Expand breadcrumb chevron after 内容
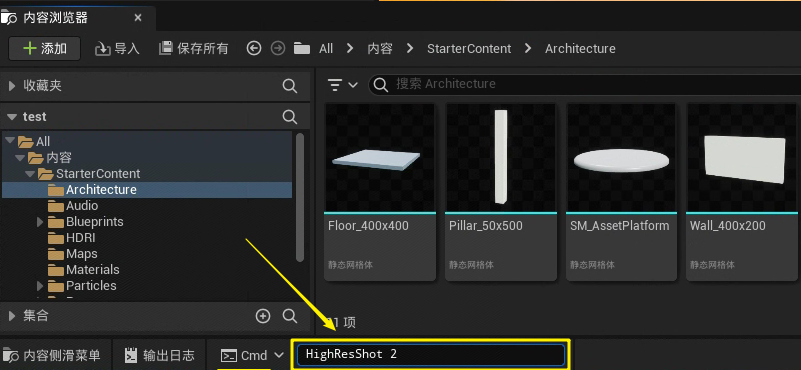 (x=410, y=49)
